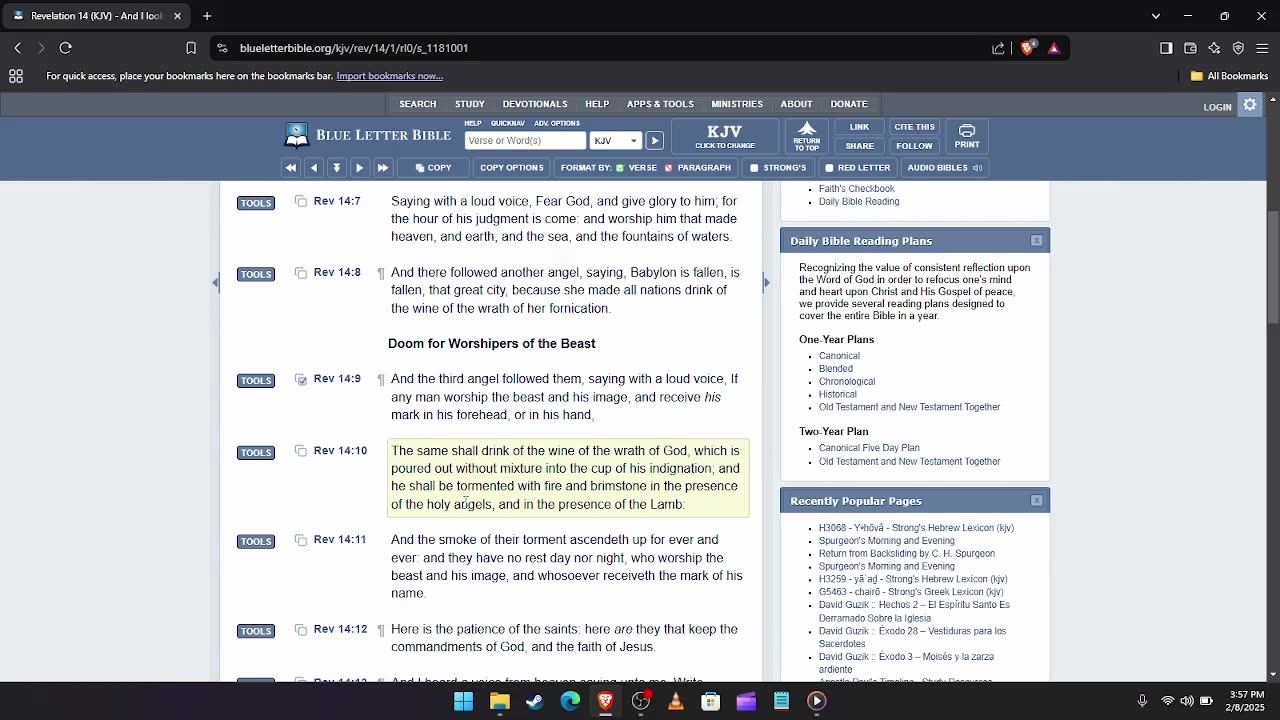Open the KJV version dropdown

[615, 141]
